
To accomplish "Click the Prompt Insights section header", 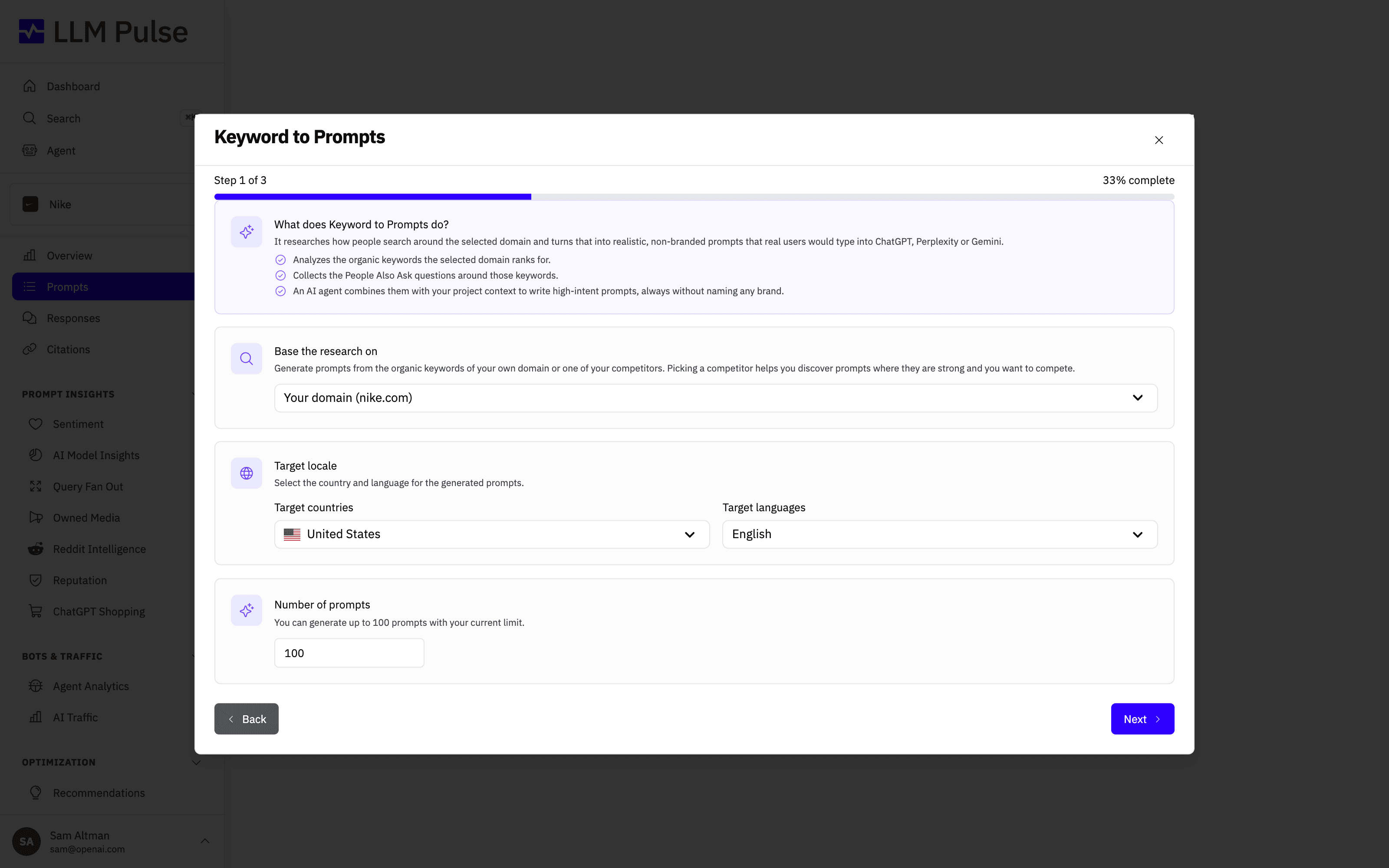I will (x=68, y=395).
